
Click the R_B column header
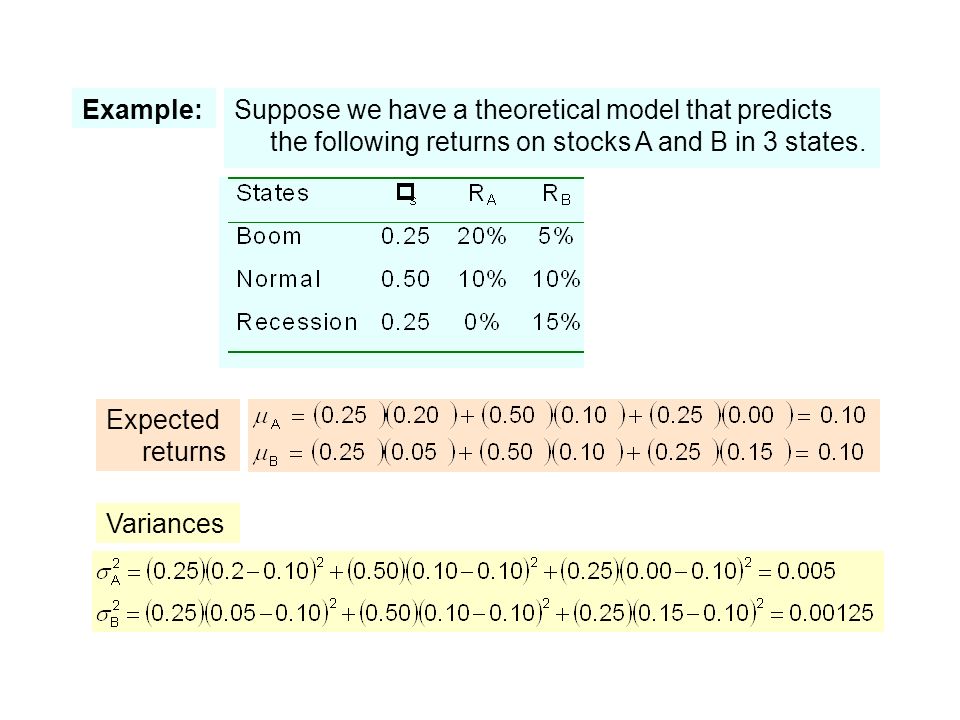coord(557,195)
